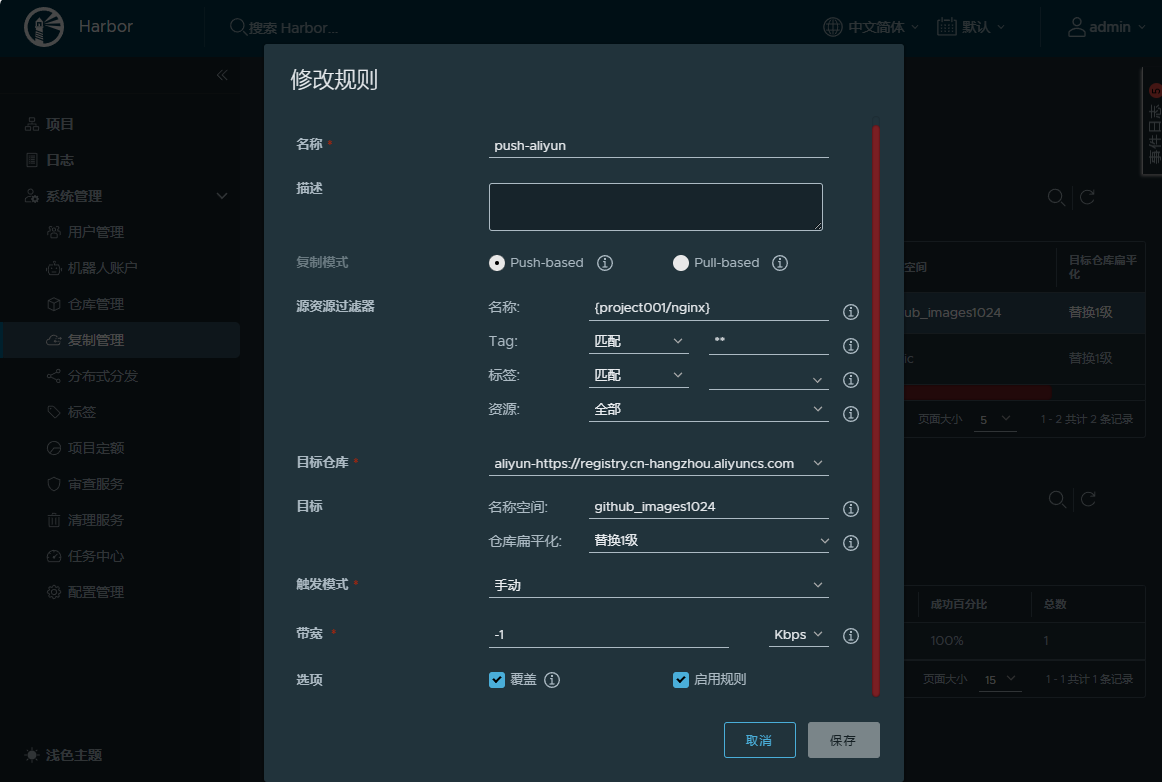This screenshot has width=1162, height=782.
Task: Click refresh icon above executions table
Action: click(1088, 499)
